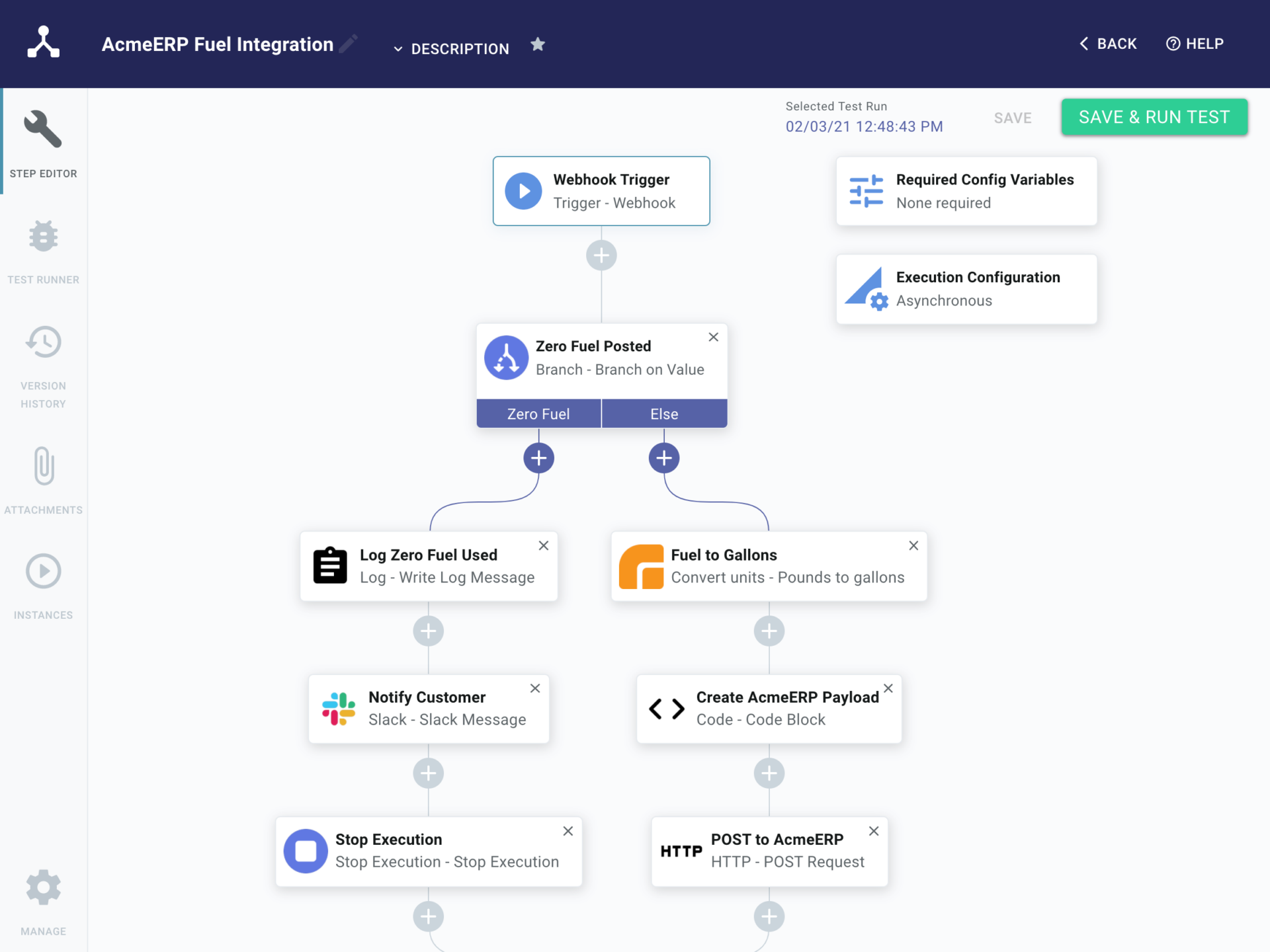The height and width of the screenshot is (952, 1270).
Task: Add step below Webhook Trigger
Action: tap(601, 255)
